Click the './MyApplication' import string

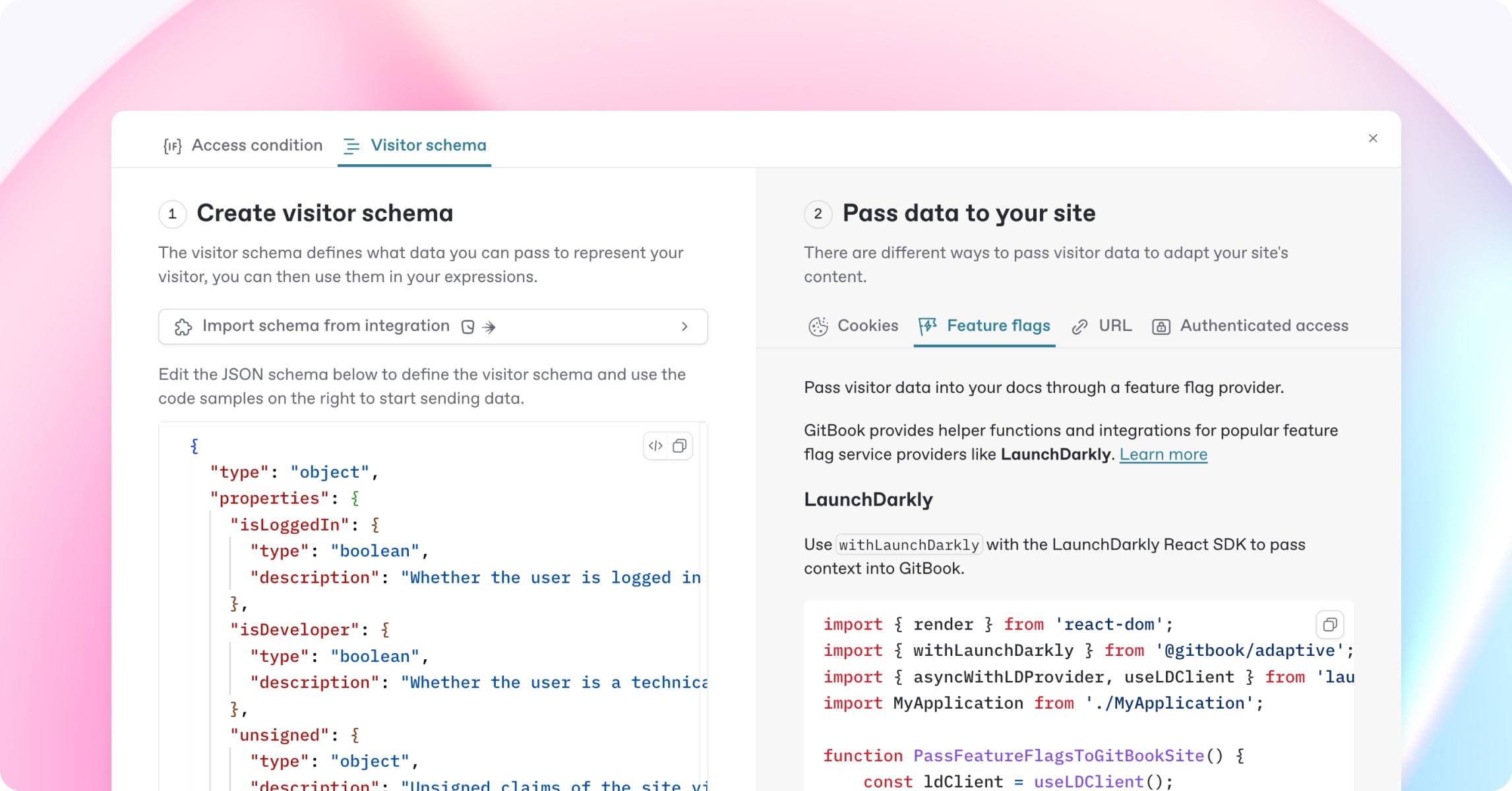coord(1169,703)
